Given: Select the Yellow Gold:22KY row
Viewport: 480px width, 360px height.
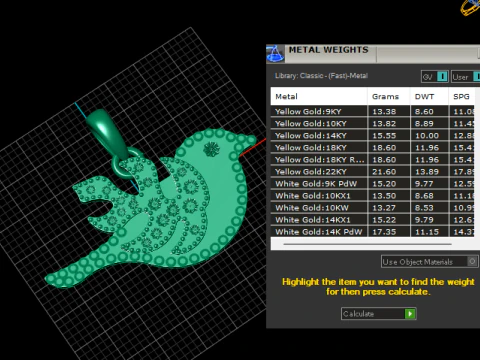Looking at the screenshot, I should coord(373,171).
